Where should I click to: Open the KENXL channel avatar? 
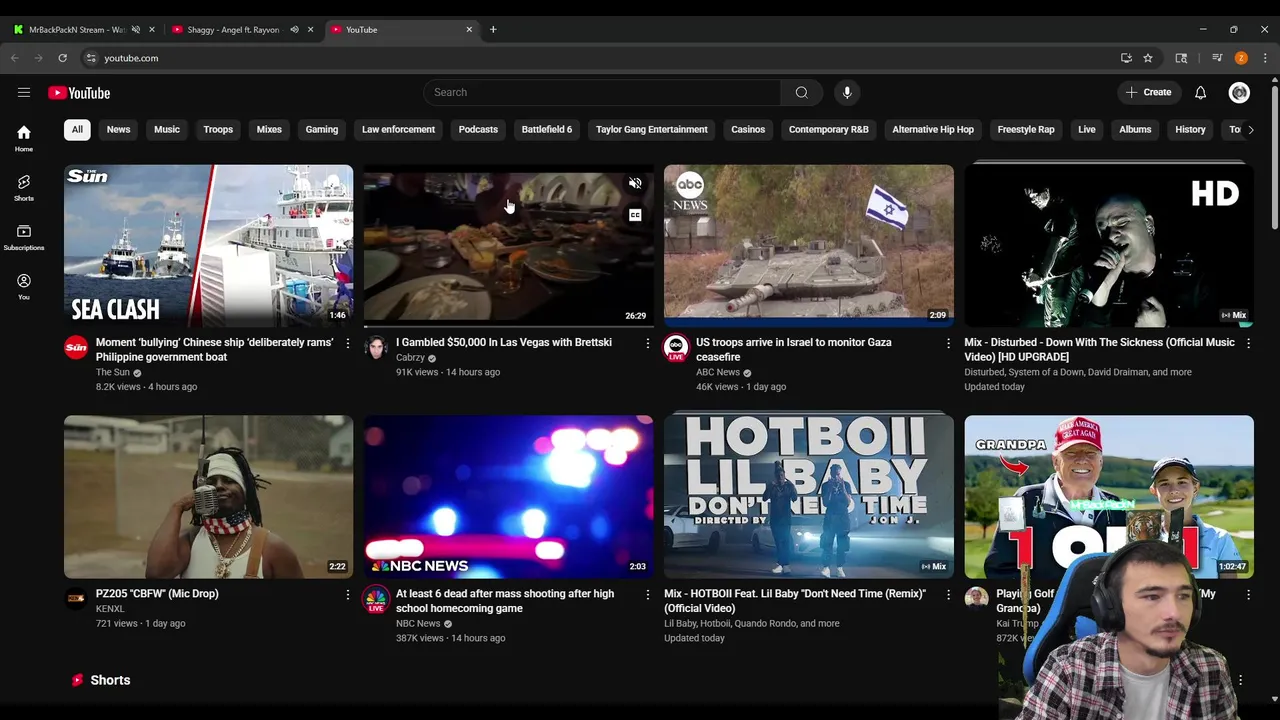coord(76,599)
